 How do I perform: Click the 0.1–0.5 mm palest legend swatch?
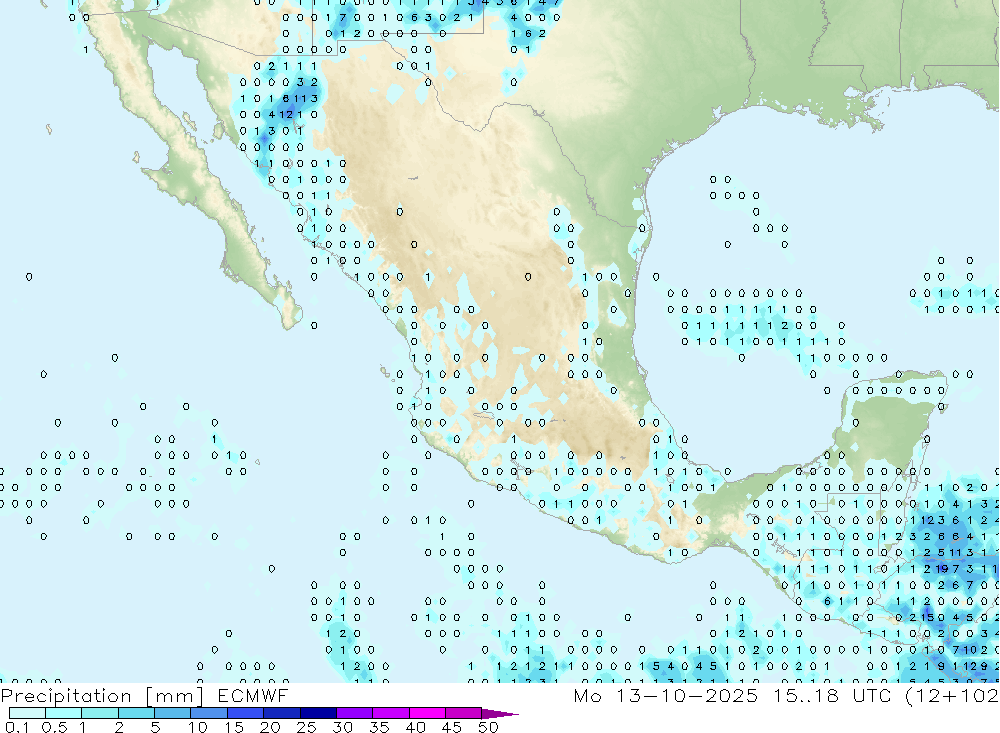[27, 713]
